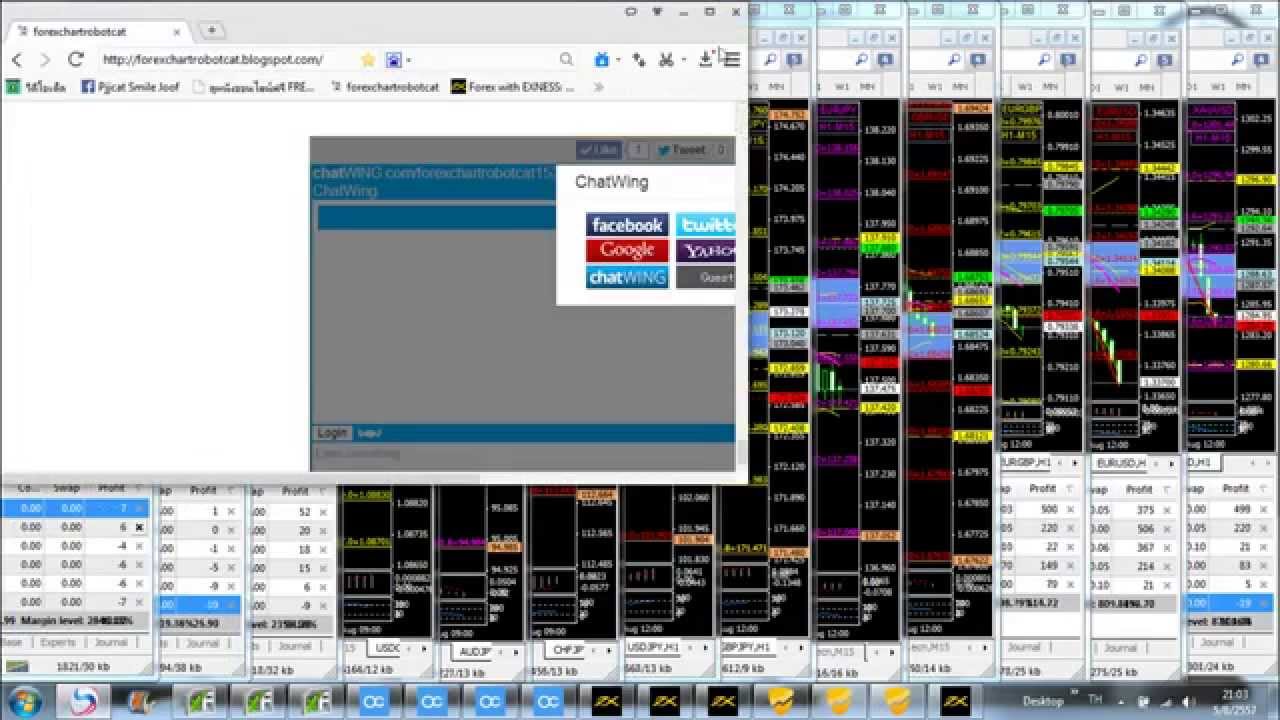Image resolution: width=1280 pixels, height=720 pixels.
Task: Close the order showing profit 375
Action: tap(1166, 509)
